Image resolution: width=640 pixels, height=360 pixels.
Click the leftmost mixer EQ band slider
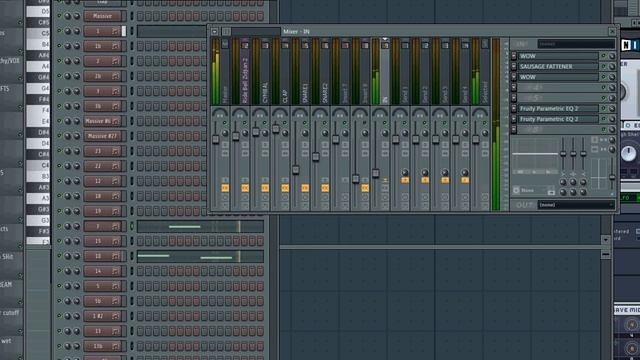click(563, 154)
